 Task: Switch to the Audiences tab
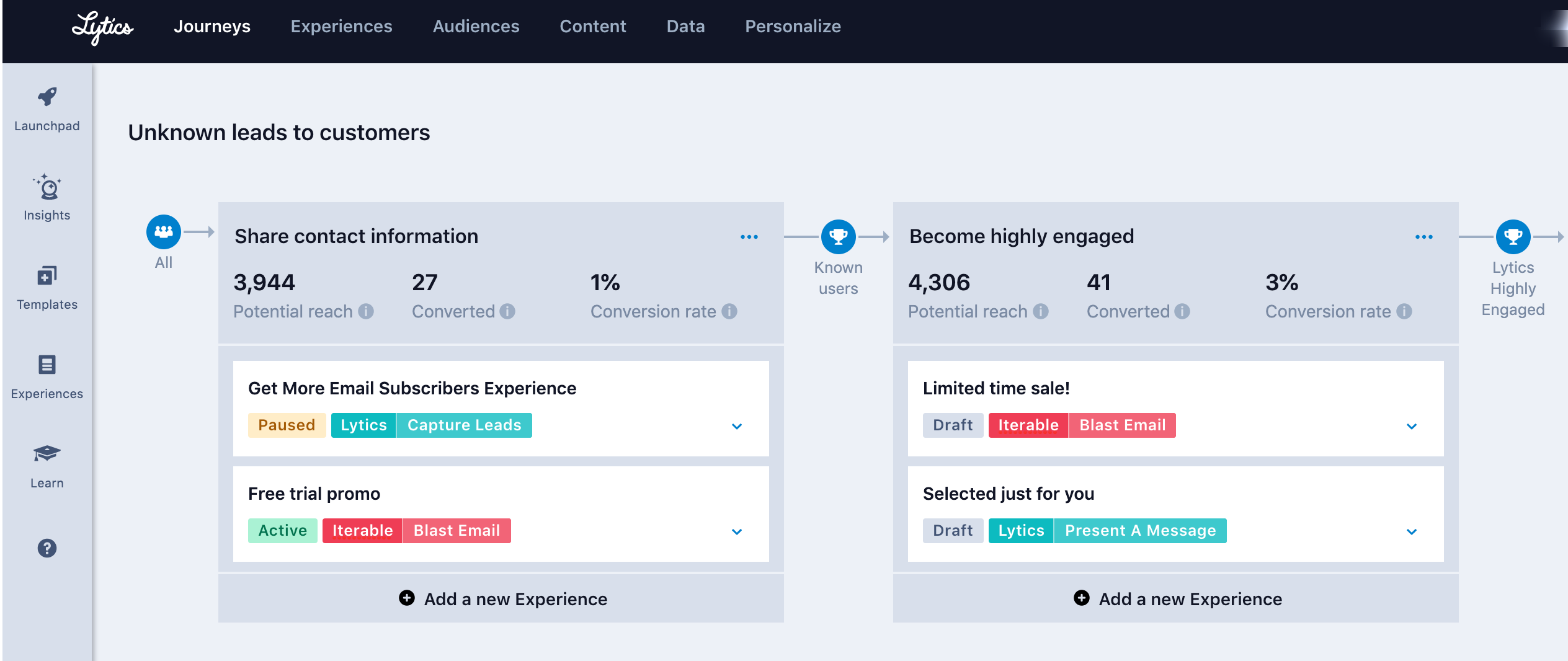coord(476,26)
